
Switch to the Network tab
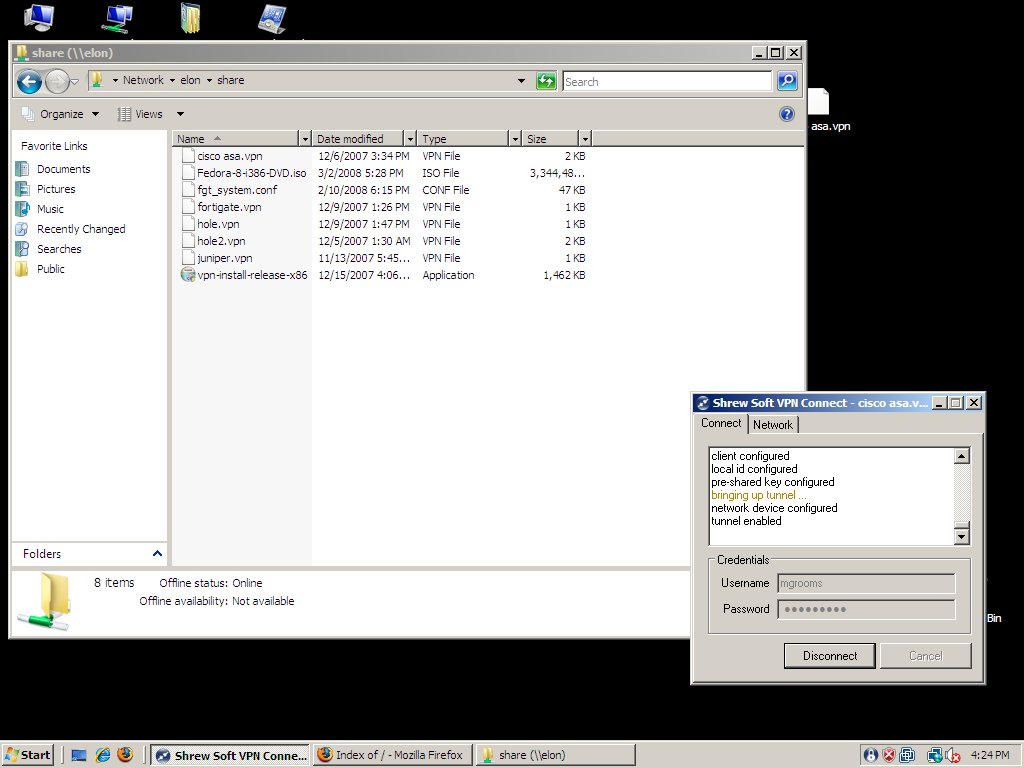click(x=773, y=425)
